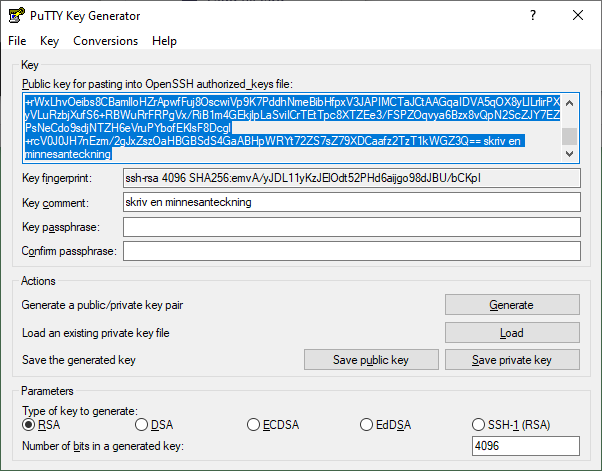
Task: Click the 'Confirm passphrase:' label
Action: pos(69,251)
